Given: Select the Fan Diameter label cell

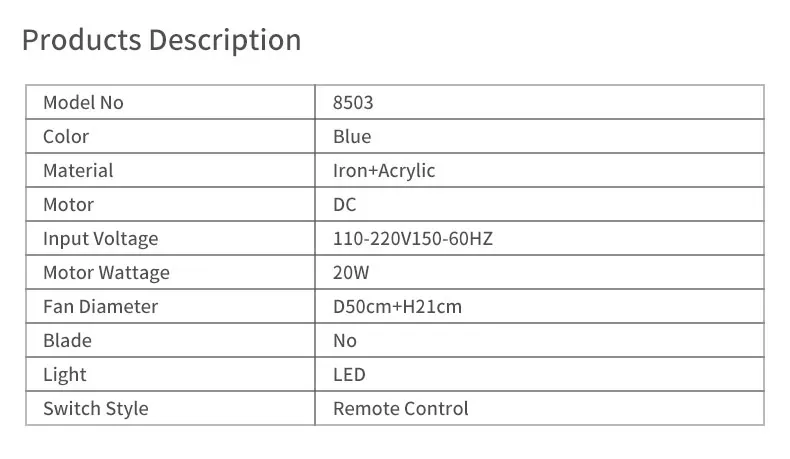Looking at the screenshot, I should pyautogui.click(x=100, y=307).
